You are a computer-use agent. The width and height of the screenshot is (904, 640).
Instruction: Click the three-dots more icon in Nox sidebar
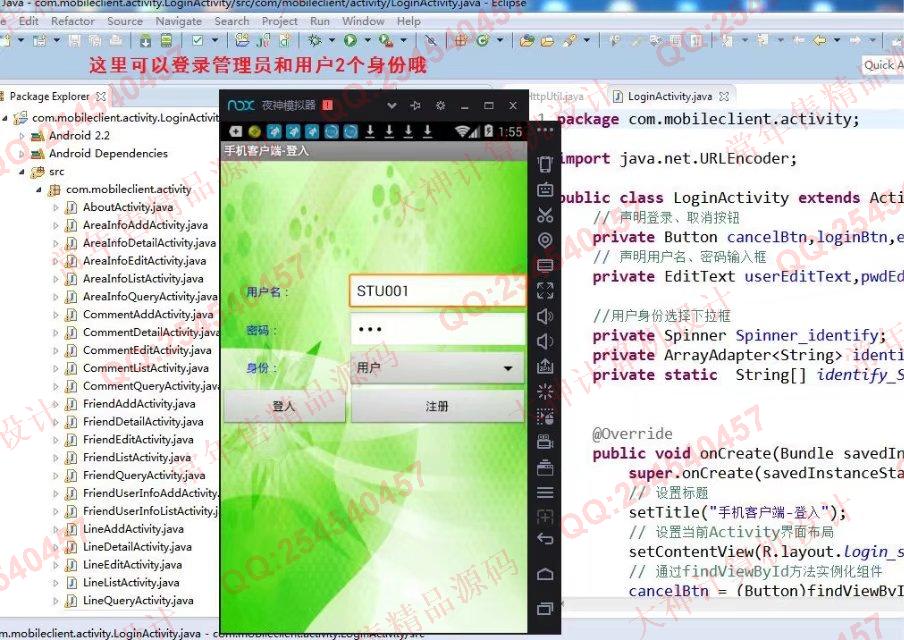pyautogui.click(x=545, y=131)
